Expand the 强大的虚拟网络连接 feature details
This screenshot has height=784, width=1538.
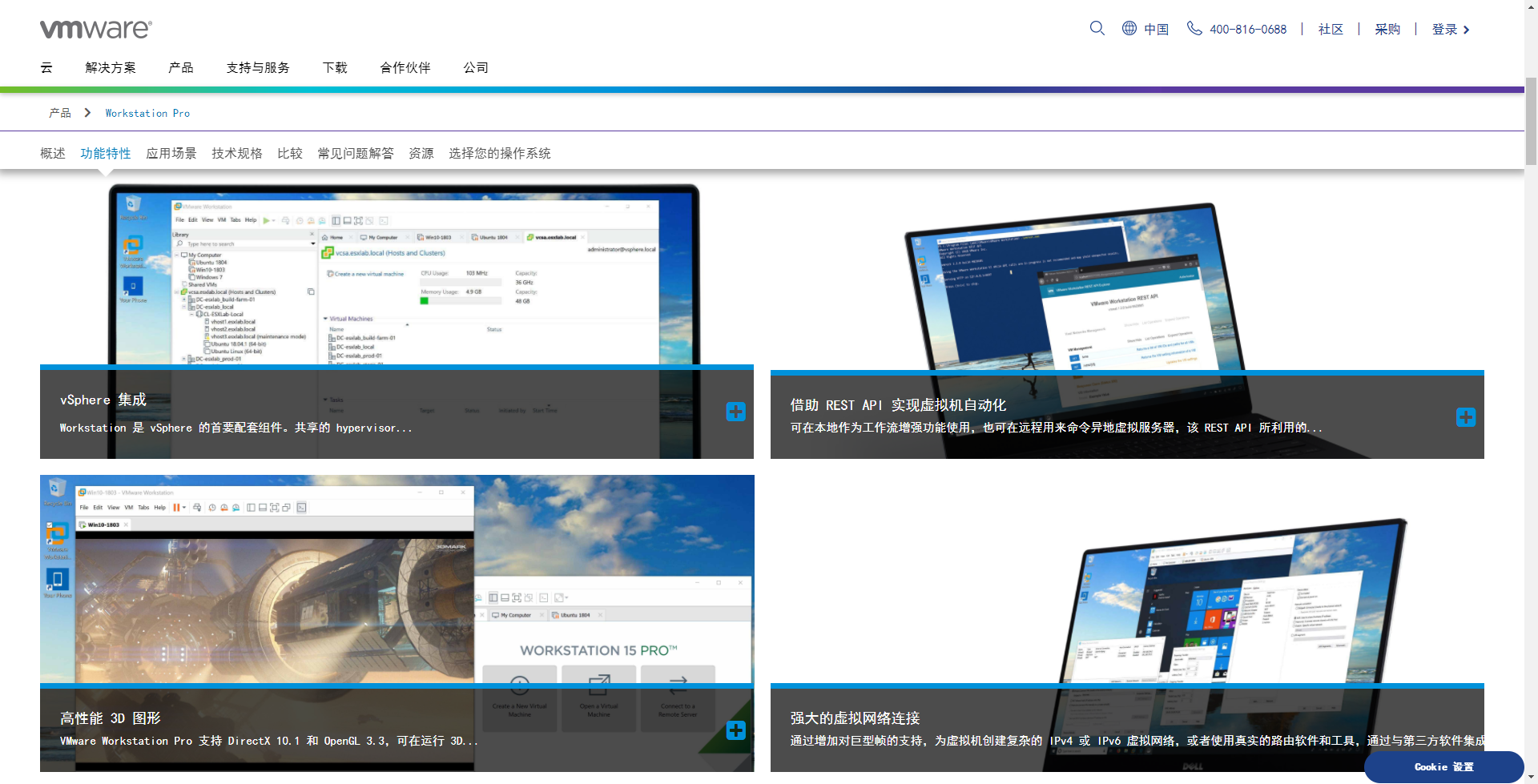point(1466,730)
